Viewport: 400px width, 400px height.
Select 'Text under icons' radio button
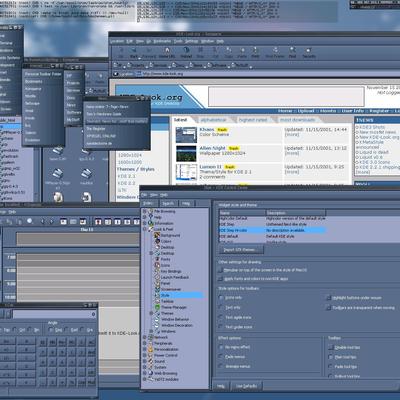(x=221, y=327)
